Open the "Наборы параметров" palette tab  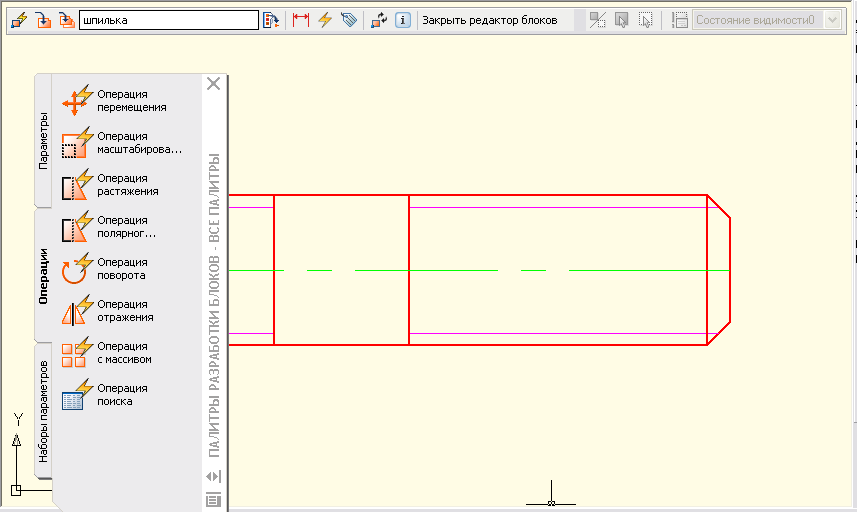click(43, 411)
